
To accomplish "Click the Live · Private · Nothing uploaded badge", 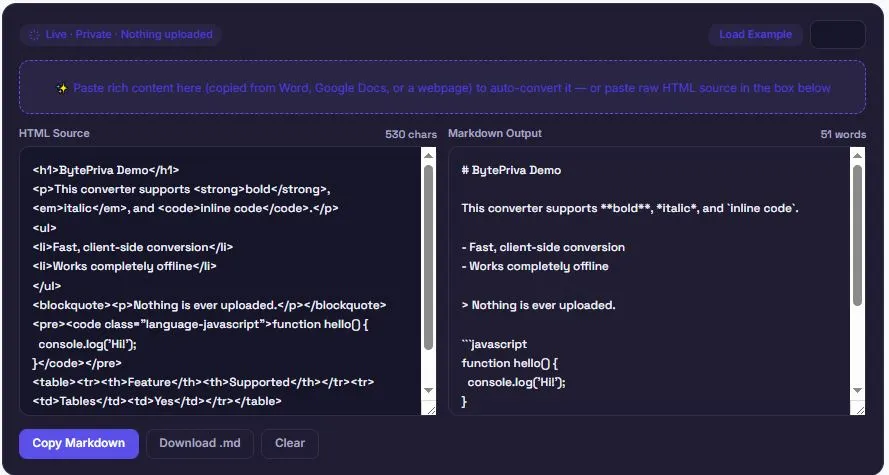I will coord(120,35).
